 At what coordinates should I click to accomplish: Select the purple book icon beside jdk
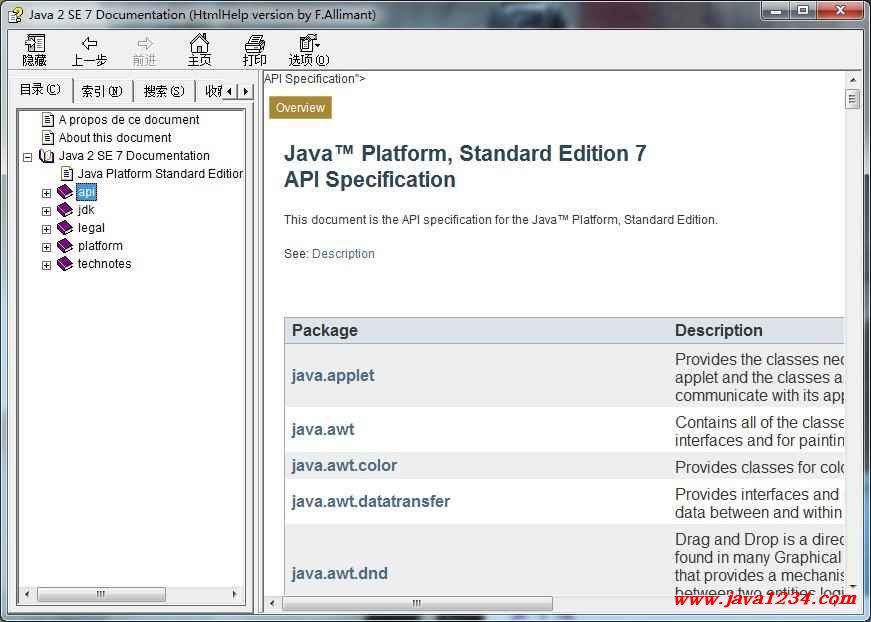click(x=65, y=210)
